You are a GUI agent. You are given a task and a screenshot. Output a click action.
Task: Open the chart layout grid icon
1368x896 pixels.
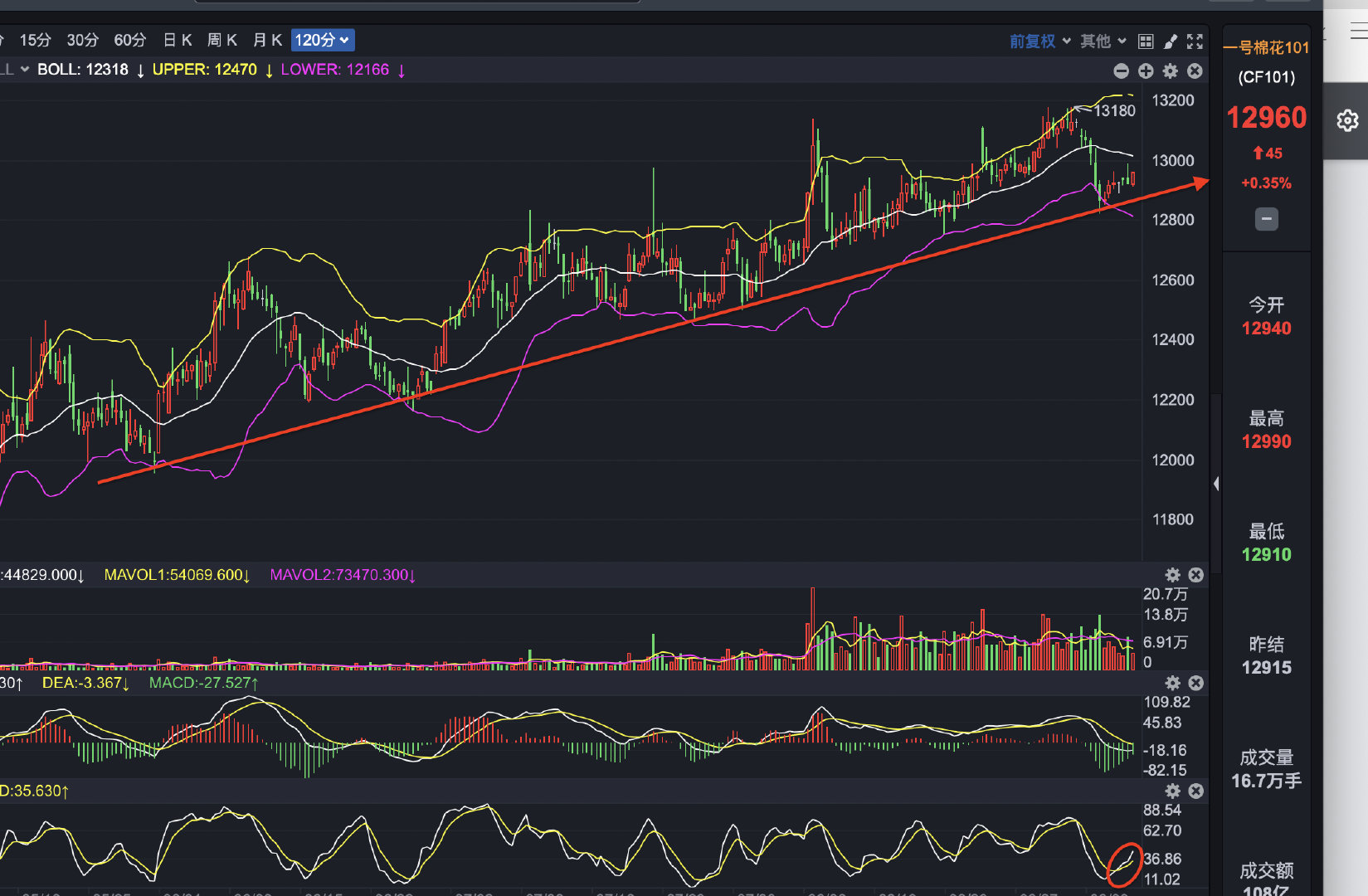[1146, 41]
